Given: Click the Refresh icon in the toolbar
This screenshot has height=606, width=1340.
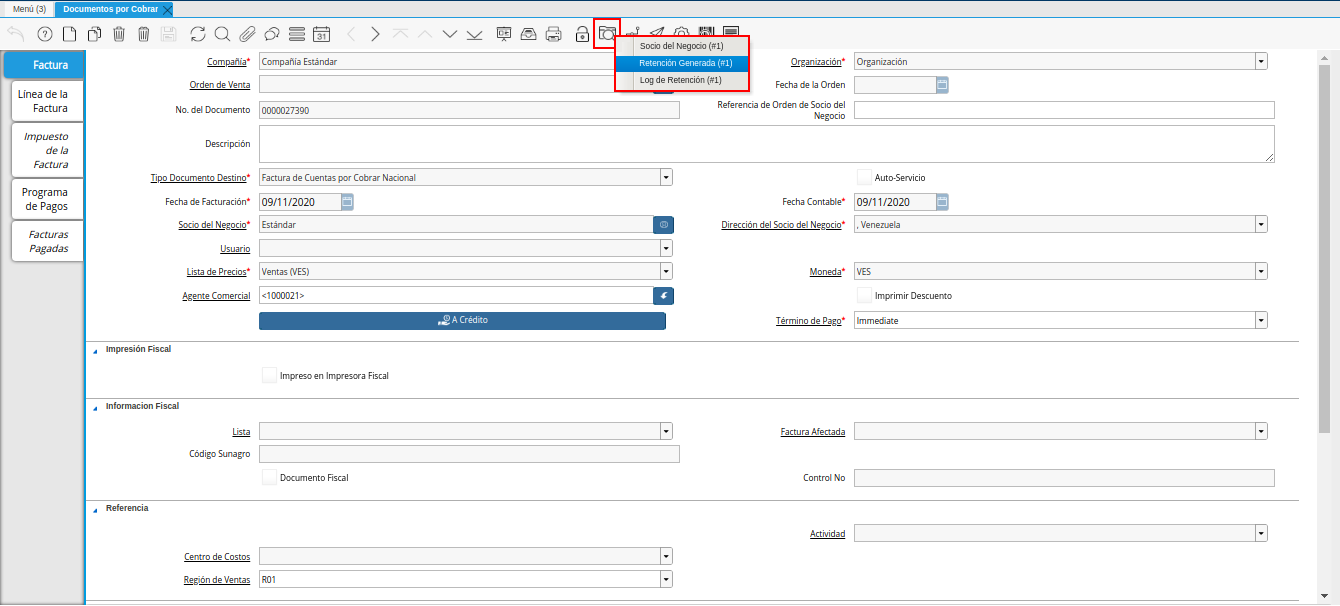Looking at the screenshot, I should pos(197,34).
